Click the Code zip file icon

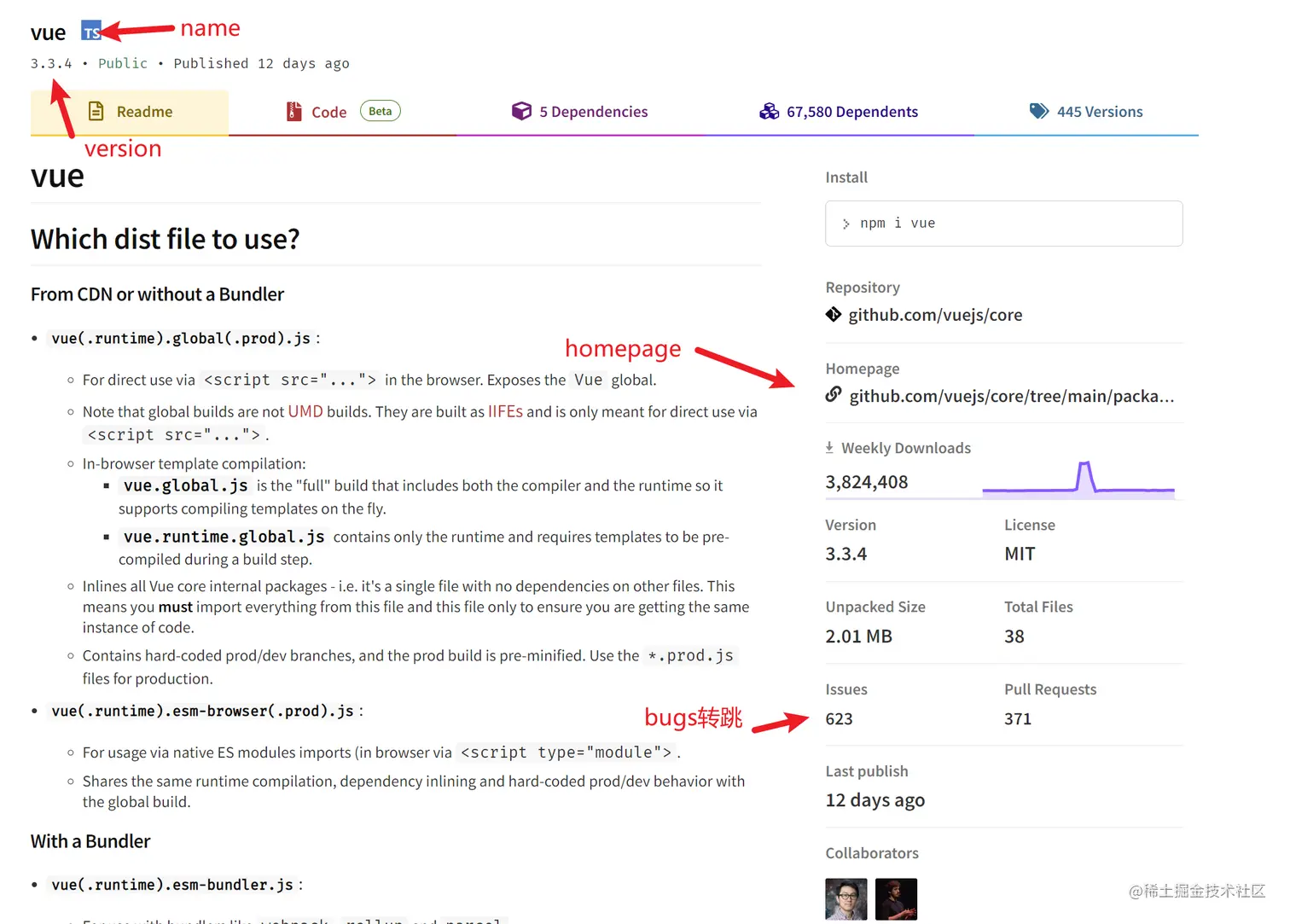[x=293, y=111]
